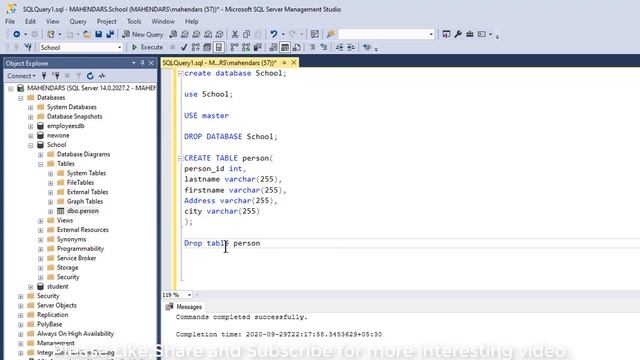Select the Messages results tab
Viewport: 640px width, 360px height.
click(x=184, y=307)
